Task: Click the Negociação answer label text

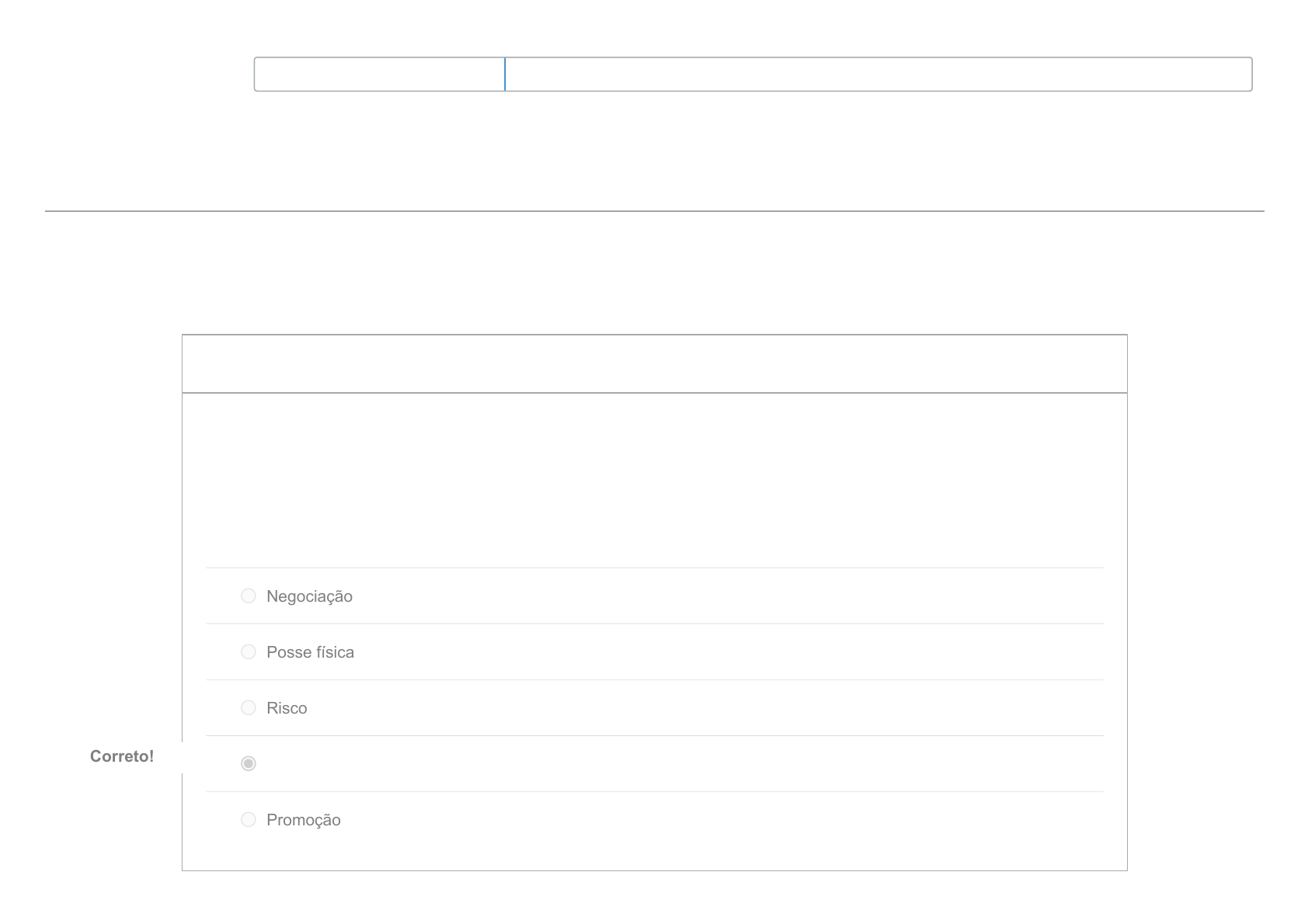Action: pos(309,596)
